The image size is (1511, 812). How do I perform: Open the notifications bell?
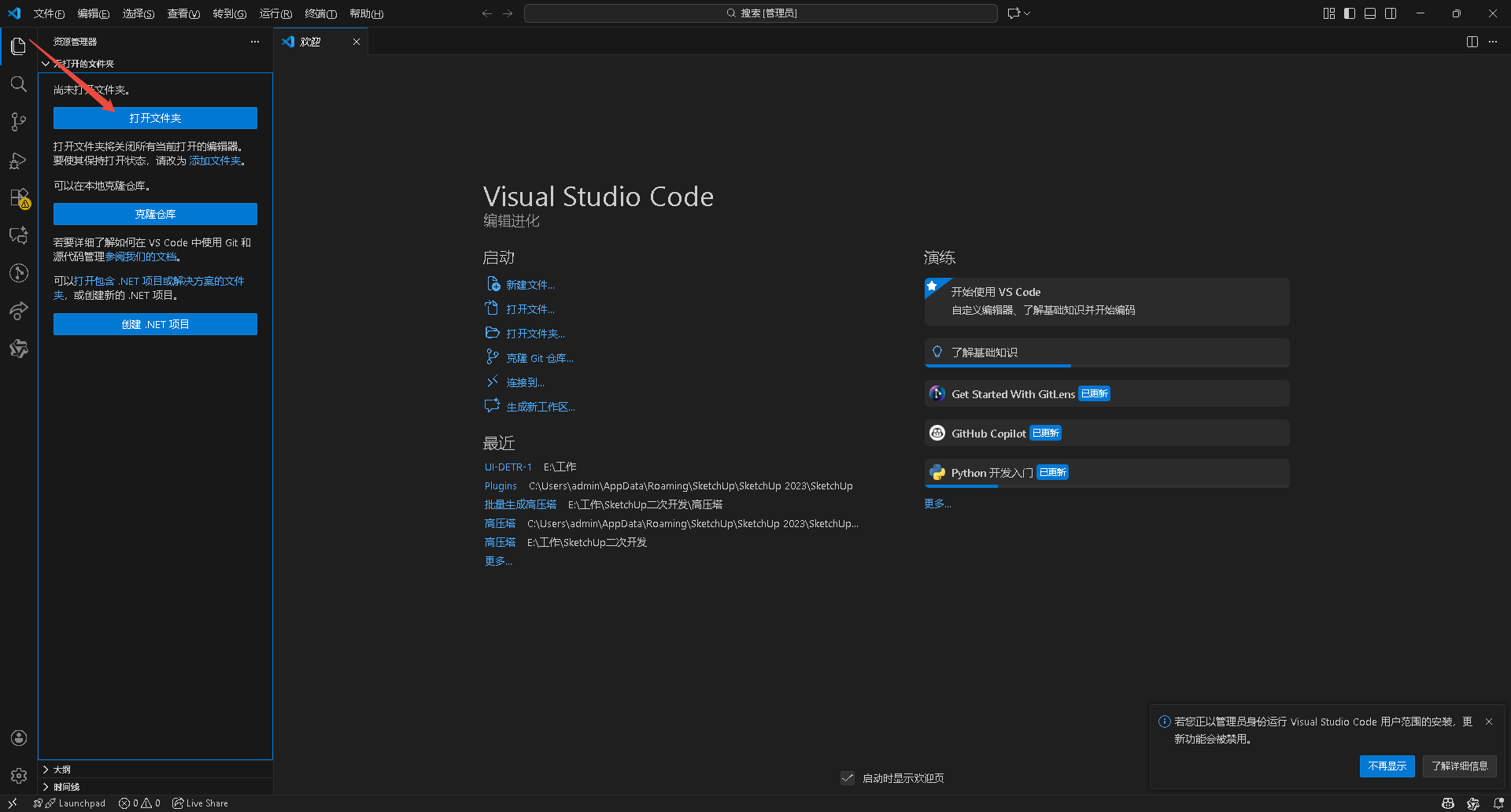pyautogui.click(x=1498, y=803)
